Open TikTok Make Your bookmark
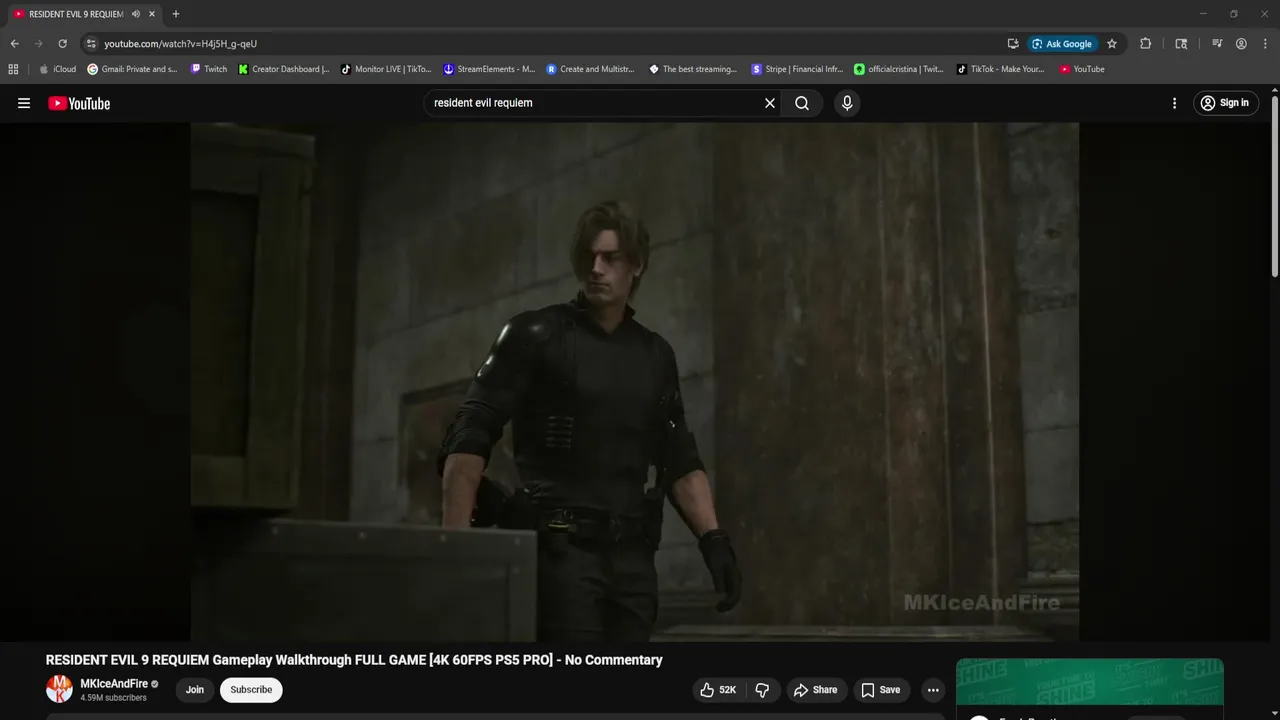Image resolution: width=1280 pixels, height=720 pixels. point(1000,69)
